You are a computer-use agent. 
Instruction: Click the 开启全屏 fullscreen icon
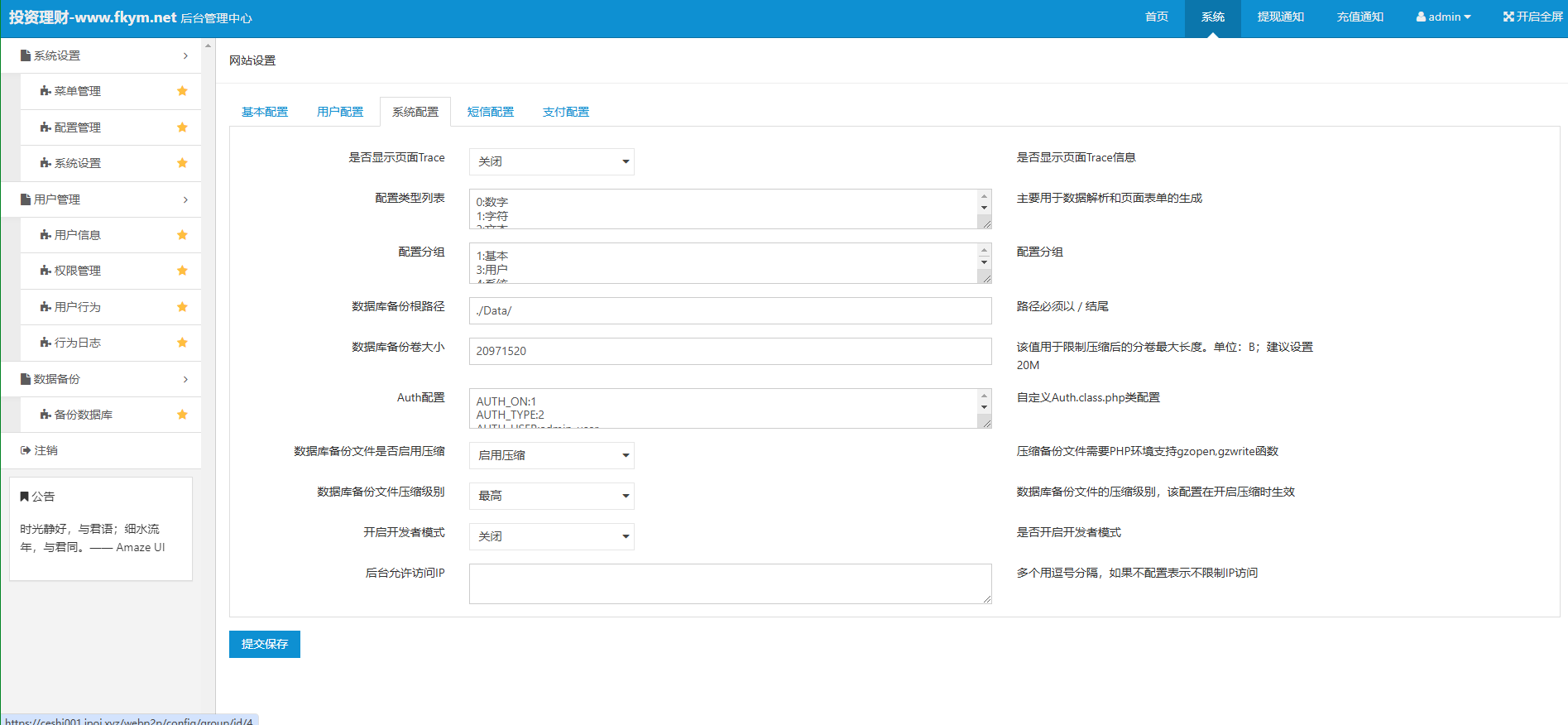[1508, 17]
